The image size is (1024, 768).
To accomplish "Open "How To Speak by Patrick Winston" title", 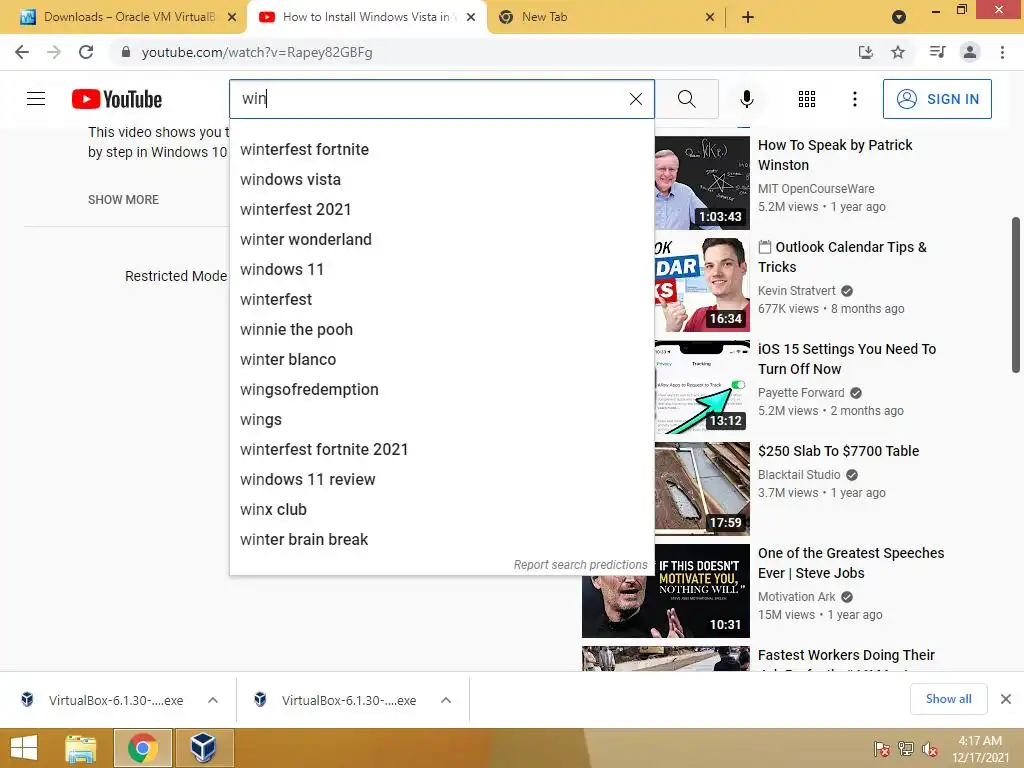I will point(835,155).
